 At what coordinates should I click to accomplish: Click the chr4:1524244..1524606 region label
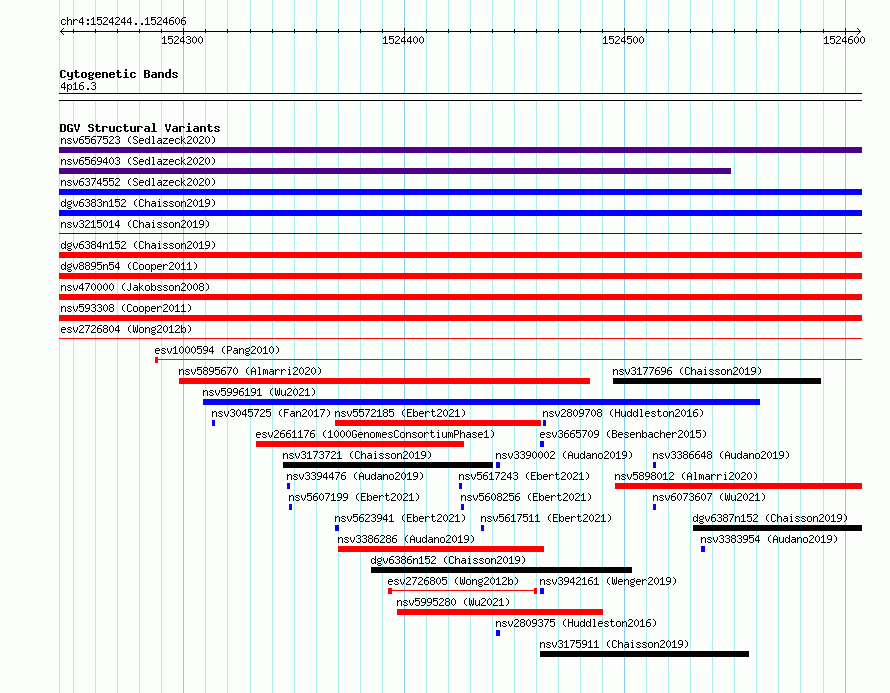(123, 21)
